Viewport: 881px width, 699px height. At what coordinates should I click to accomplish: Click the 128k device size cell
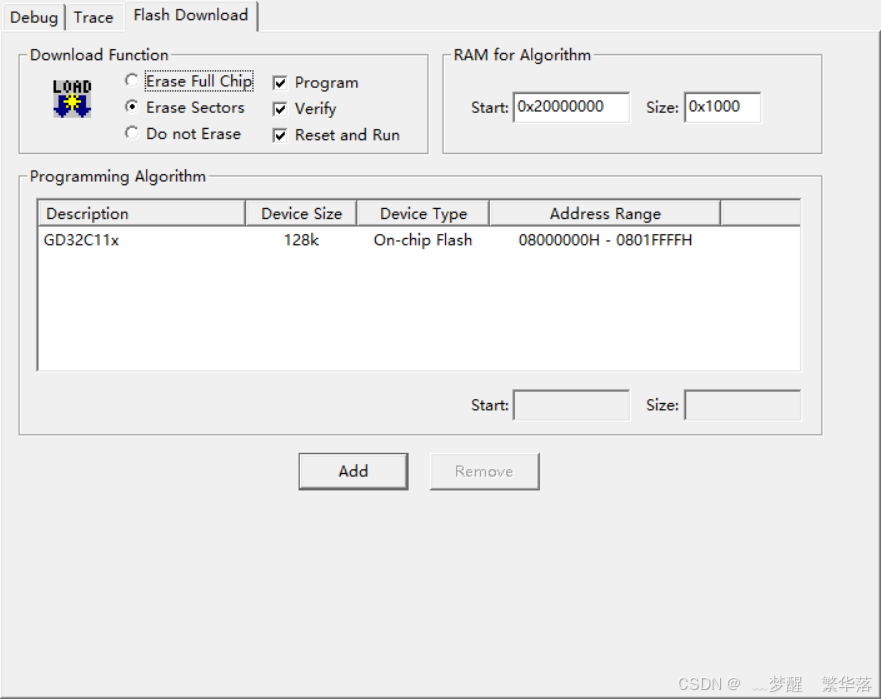(301, 240)
